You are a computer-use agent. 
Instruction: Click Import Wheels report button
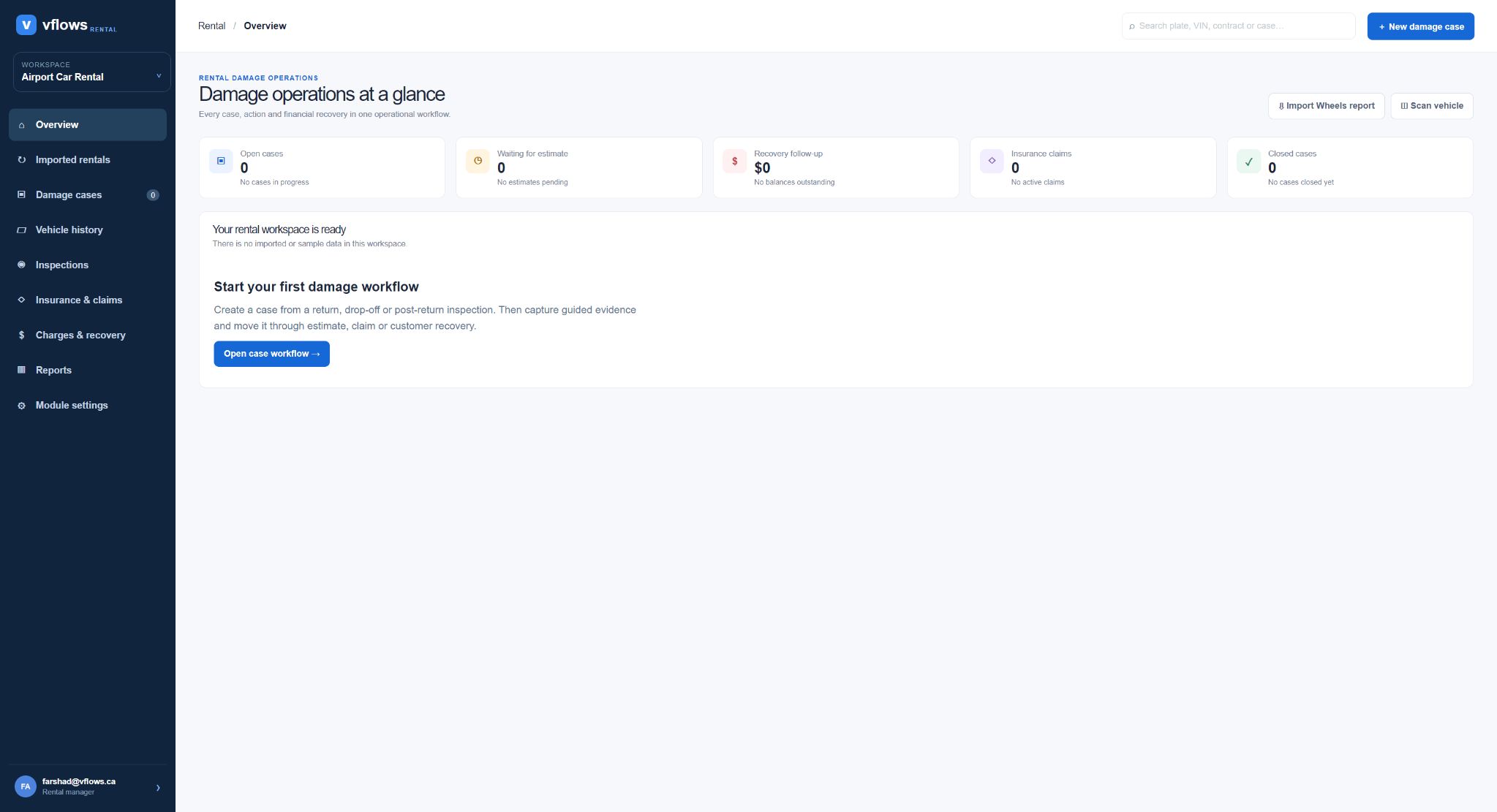coord(1326,106)
